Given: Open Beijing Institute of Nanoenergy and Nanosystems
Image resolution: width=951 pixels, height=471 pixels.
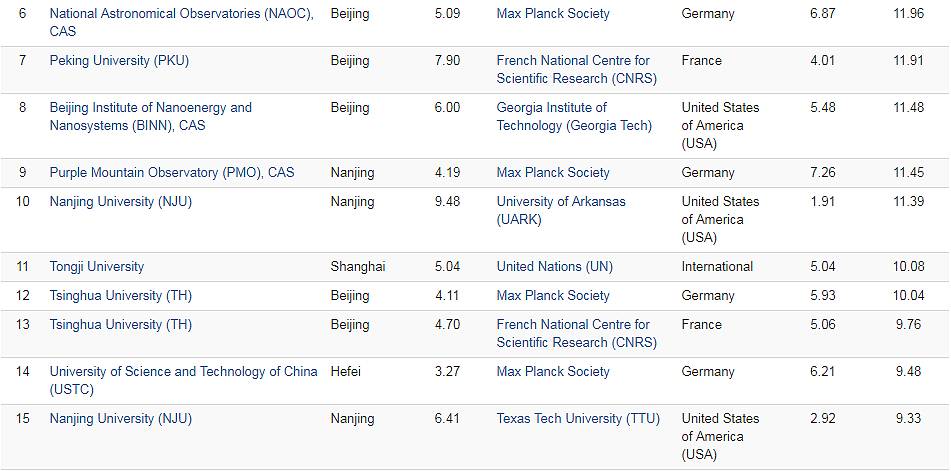Looking at the screenshot, I should [x=150, y=108].
